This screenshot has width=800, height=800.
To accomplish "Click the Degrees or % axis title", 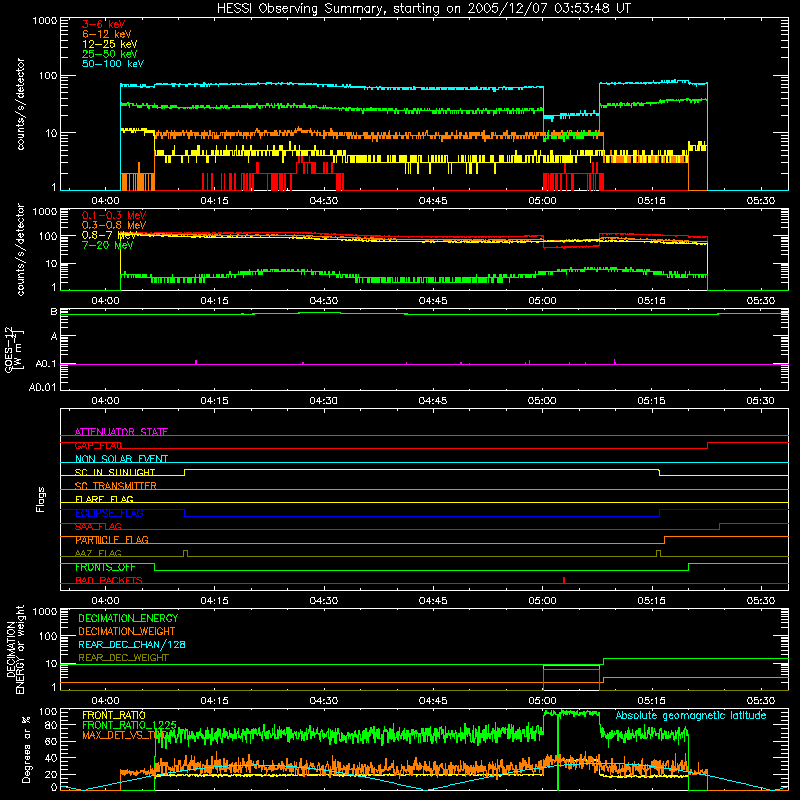I will coord(26,749).
